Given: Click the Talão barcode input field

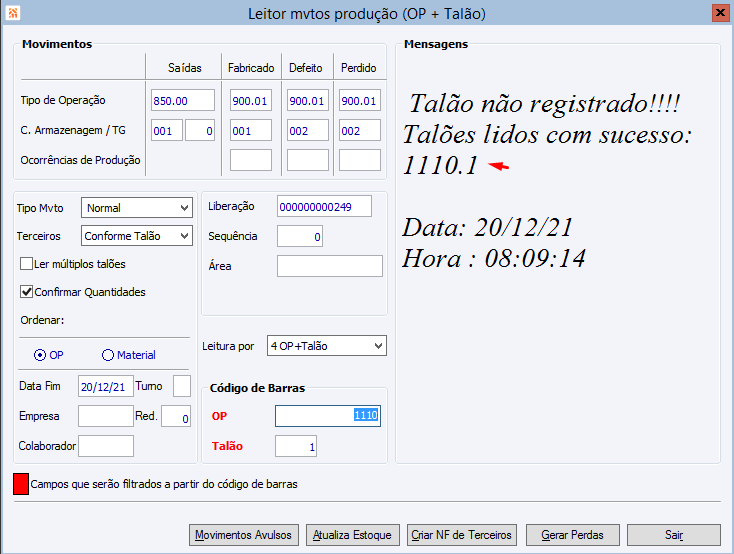Looking at the screenshot, I should (296, 446).
